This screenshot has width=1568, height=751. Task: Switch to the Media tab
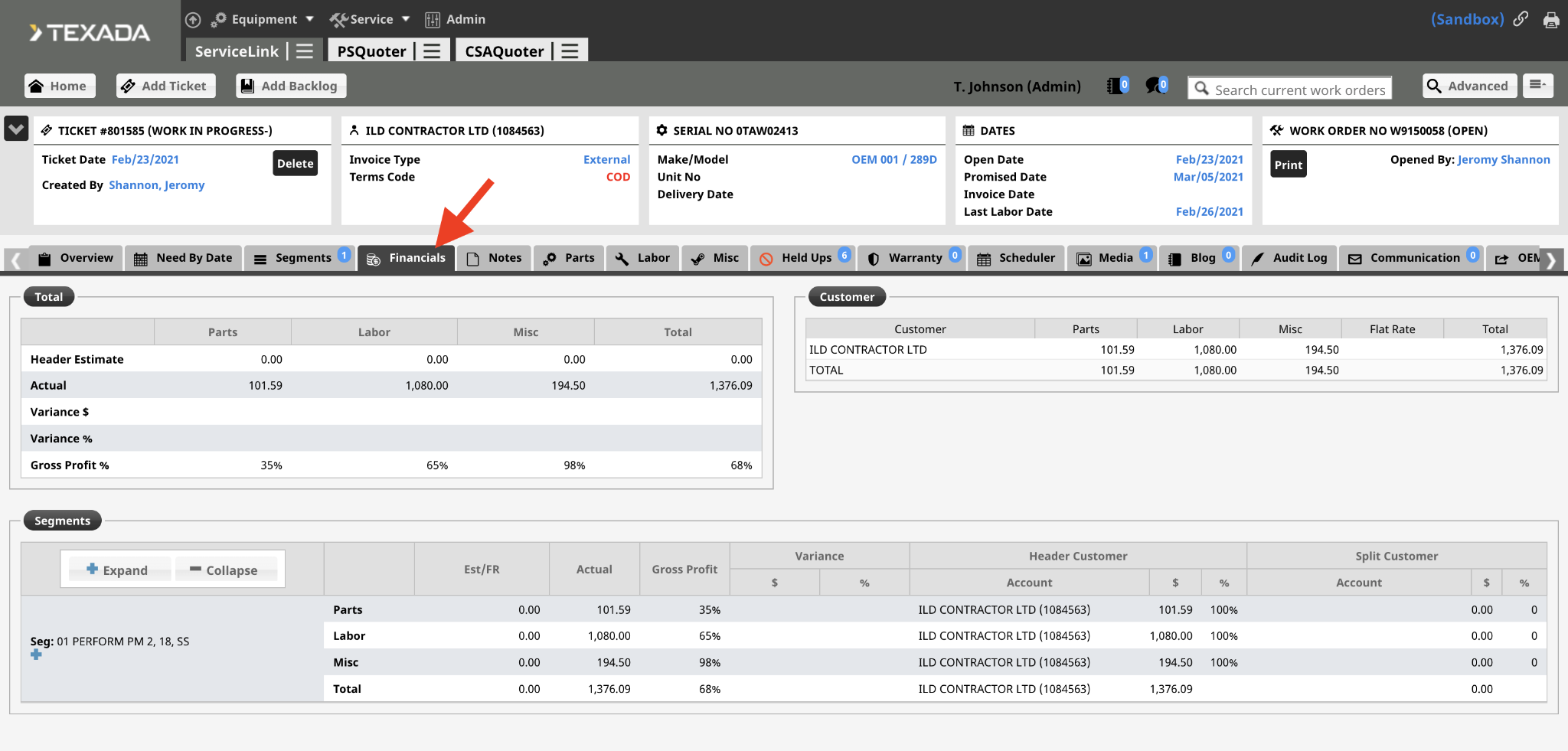coord(1112,258)
